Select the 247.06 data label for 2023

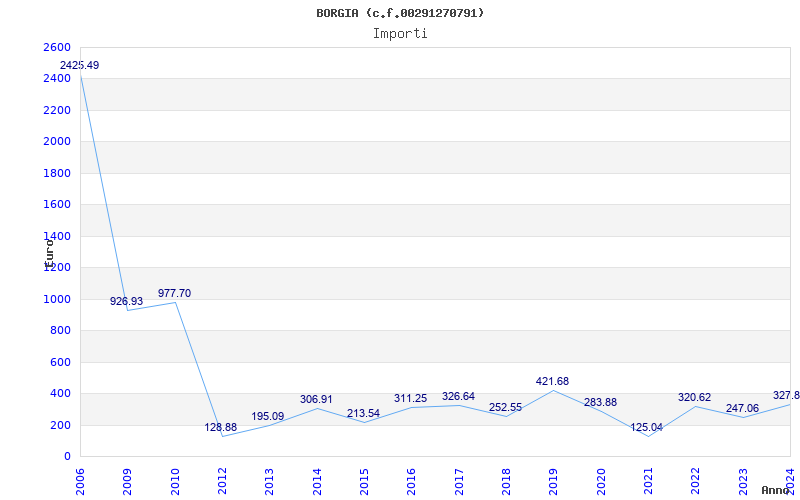tap(742, 409)
